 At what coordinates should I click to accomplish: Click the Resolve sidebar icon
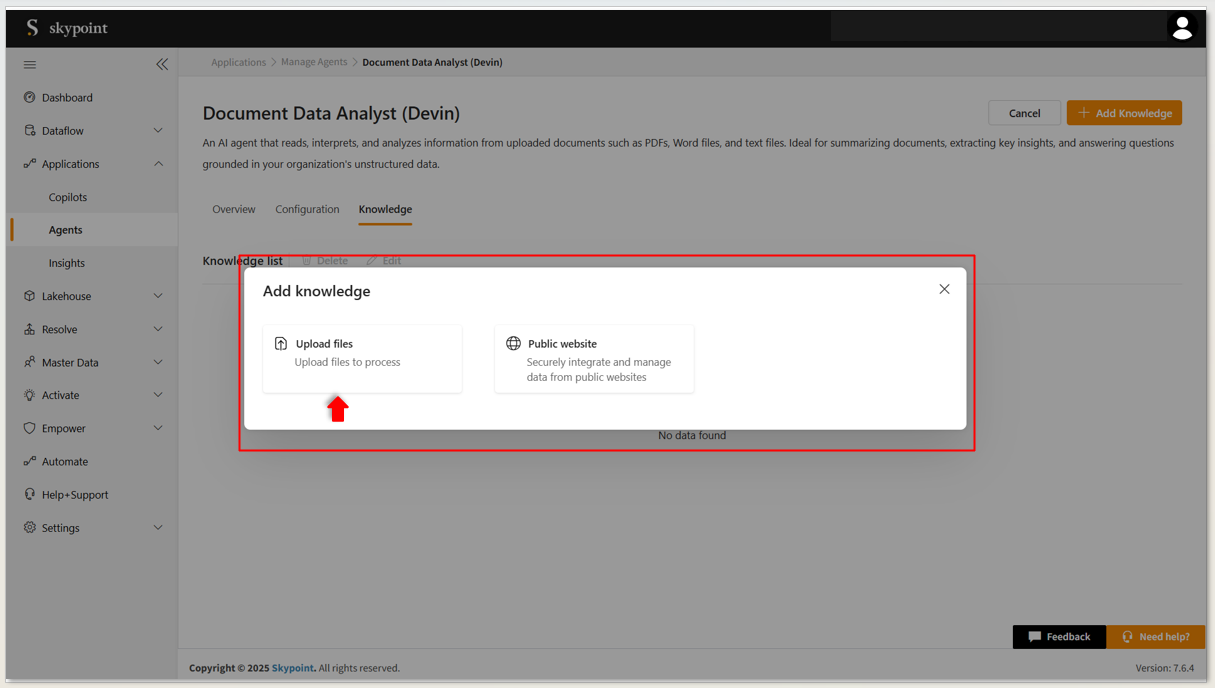pyautogui.click(x=30, y=329)
